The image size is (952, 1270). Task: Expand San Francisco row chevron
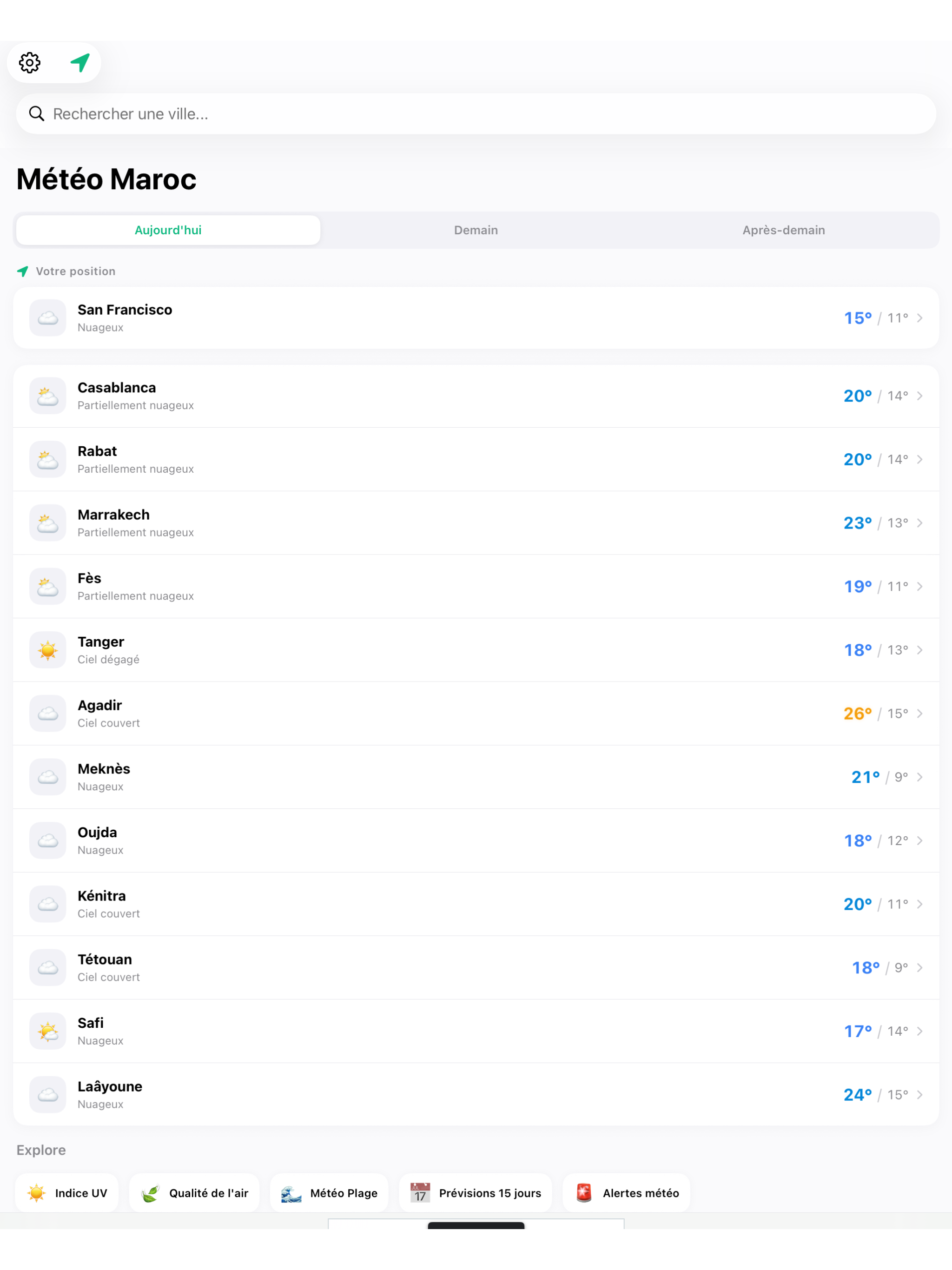coord(920,318)
